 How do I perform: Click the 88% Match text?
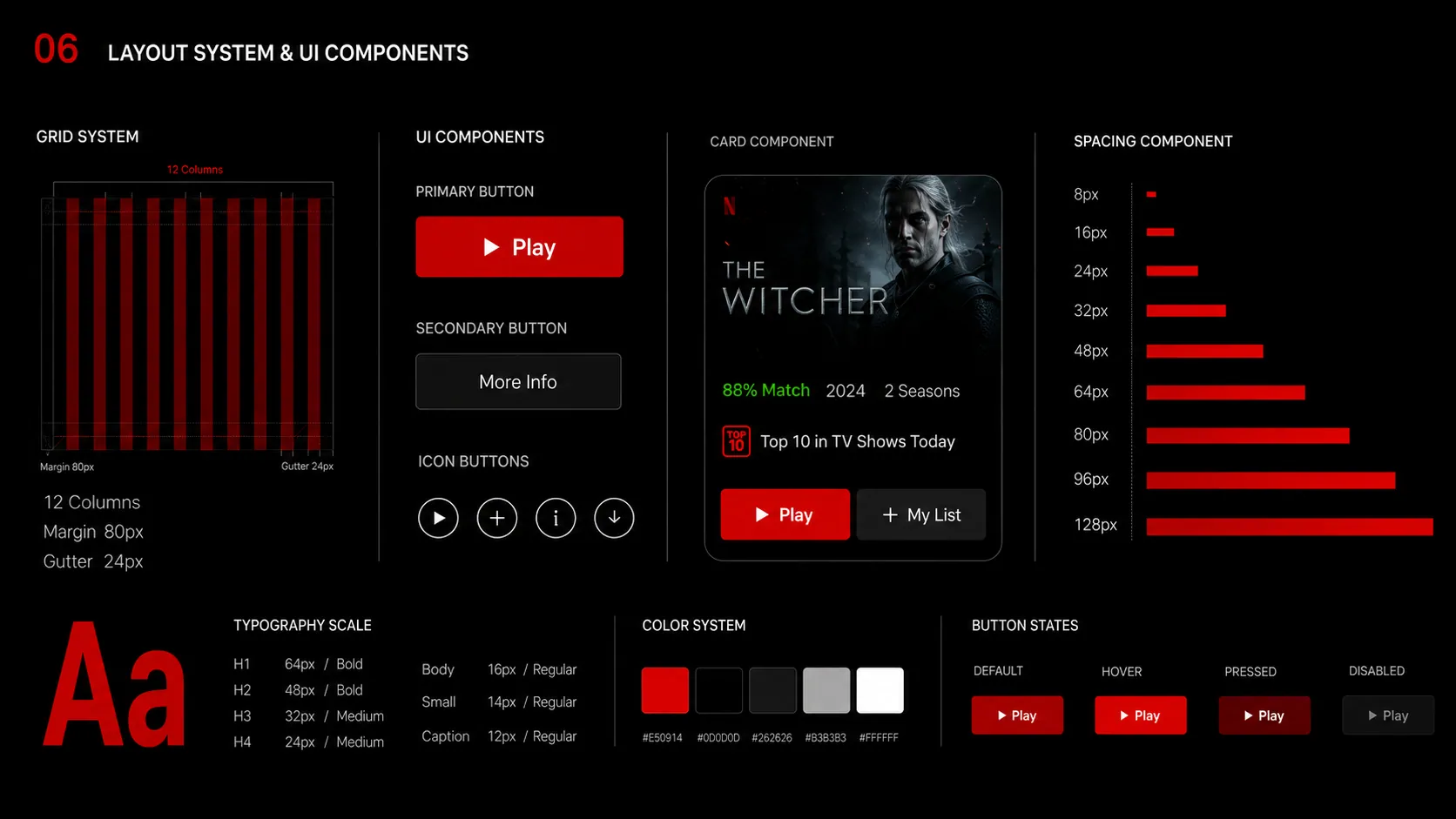click(x=766, y=391)
